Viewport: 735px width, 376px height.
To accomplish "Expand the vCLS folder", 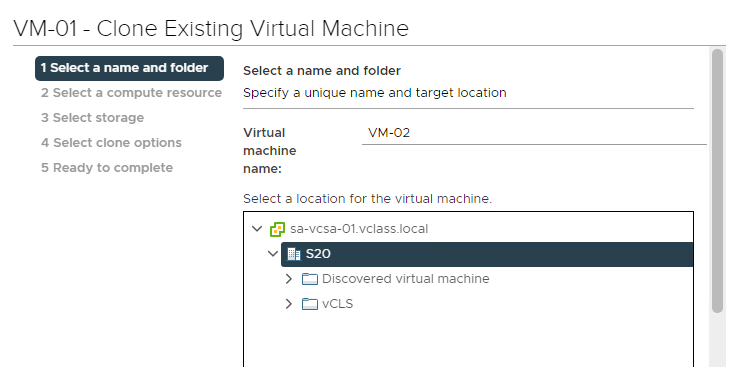I will tap(289, 304).
